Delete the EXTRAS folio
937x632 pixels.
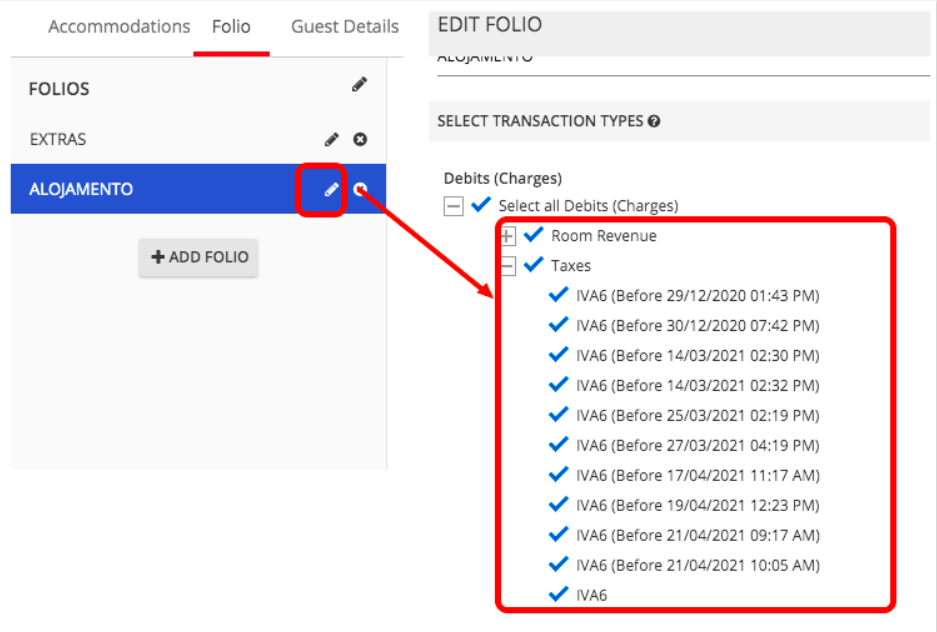[x=361, y=139]
